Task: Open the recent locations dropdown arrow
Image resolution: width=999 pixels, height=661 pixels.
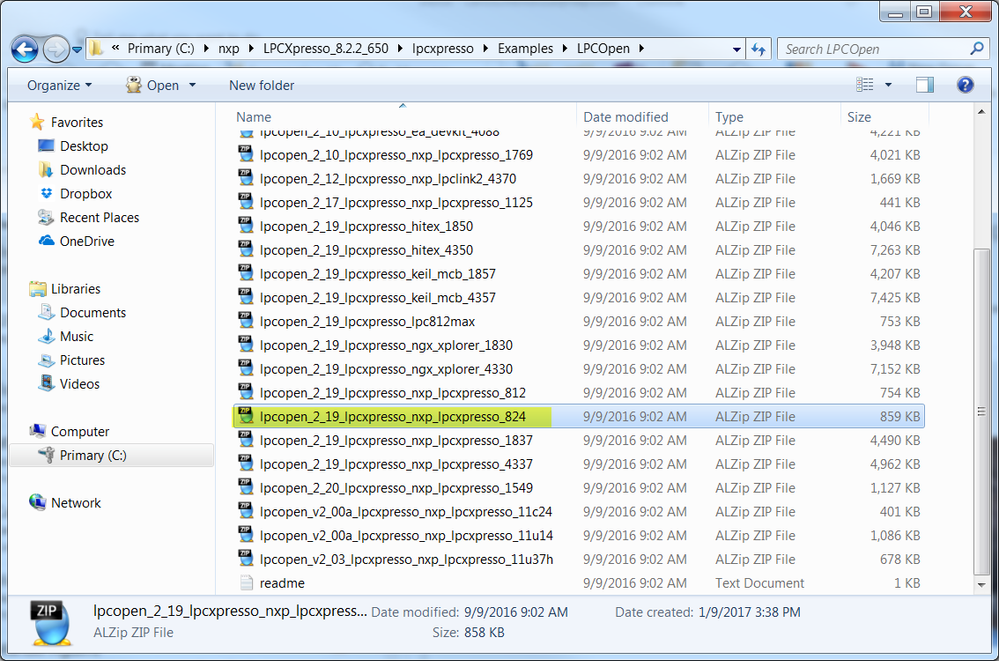Action: point(76,49)
